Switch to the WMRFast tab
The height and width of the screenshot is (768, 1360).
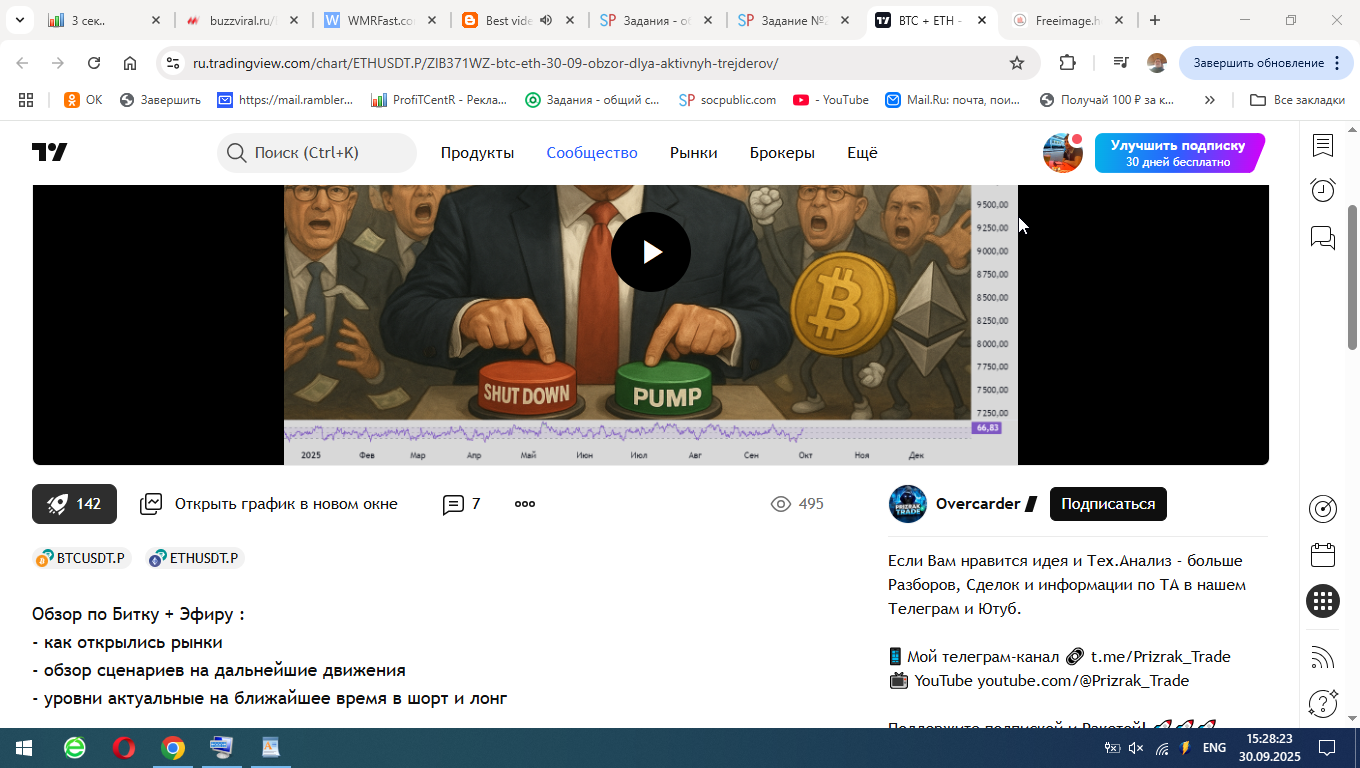pyautogui.click(x=381, y=20)
